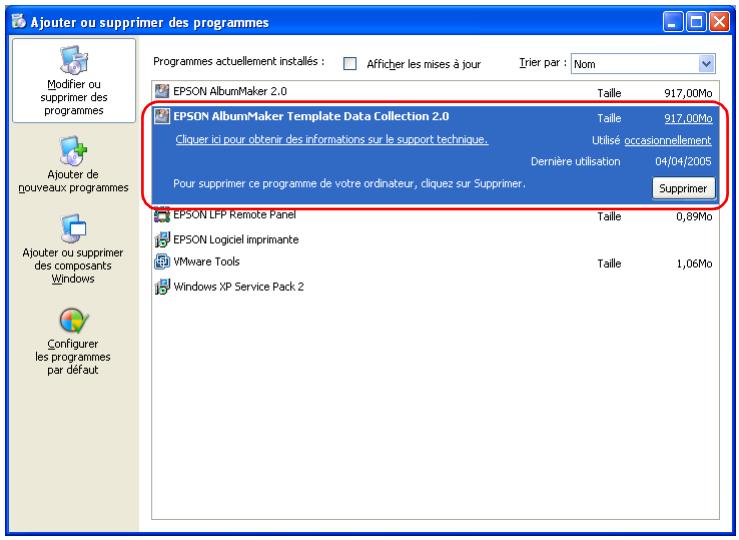Viewport: 739px width, 540px height.
Task: Select EPSON AlbumMaker 2.0 entry text
Action: [x=230, y=91]
